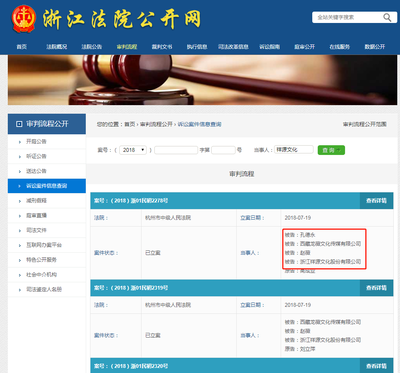The image size is (400, 373).
Task: Click the 诉讼案件信息查询 breadcrumb link
Action: pos(199,124)
